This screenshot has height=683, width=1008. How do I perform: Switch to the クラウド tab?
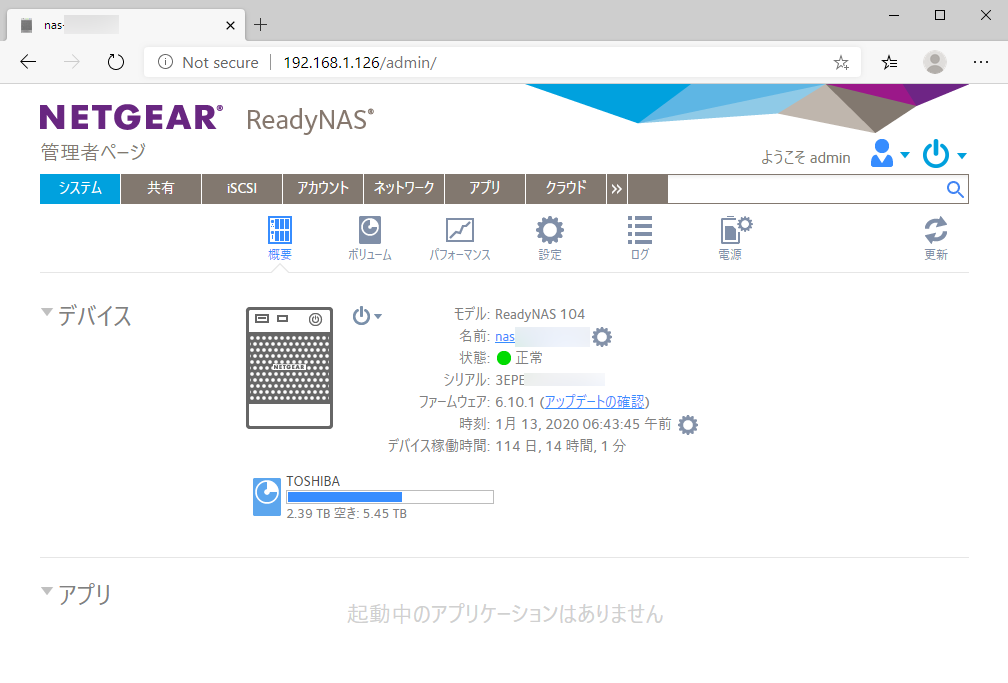[566, 189]
